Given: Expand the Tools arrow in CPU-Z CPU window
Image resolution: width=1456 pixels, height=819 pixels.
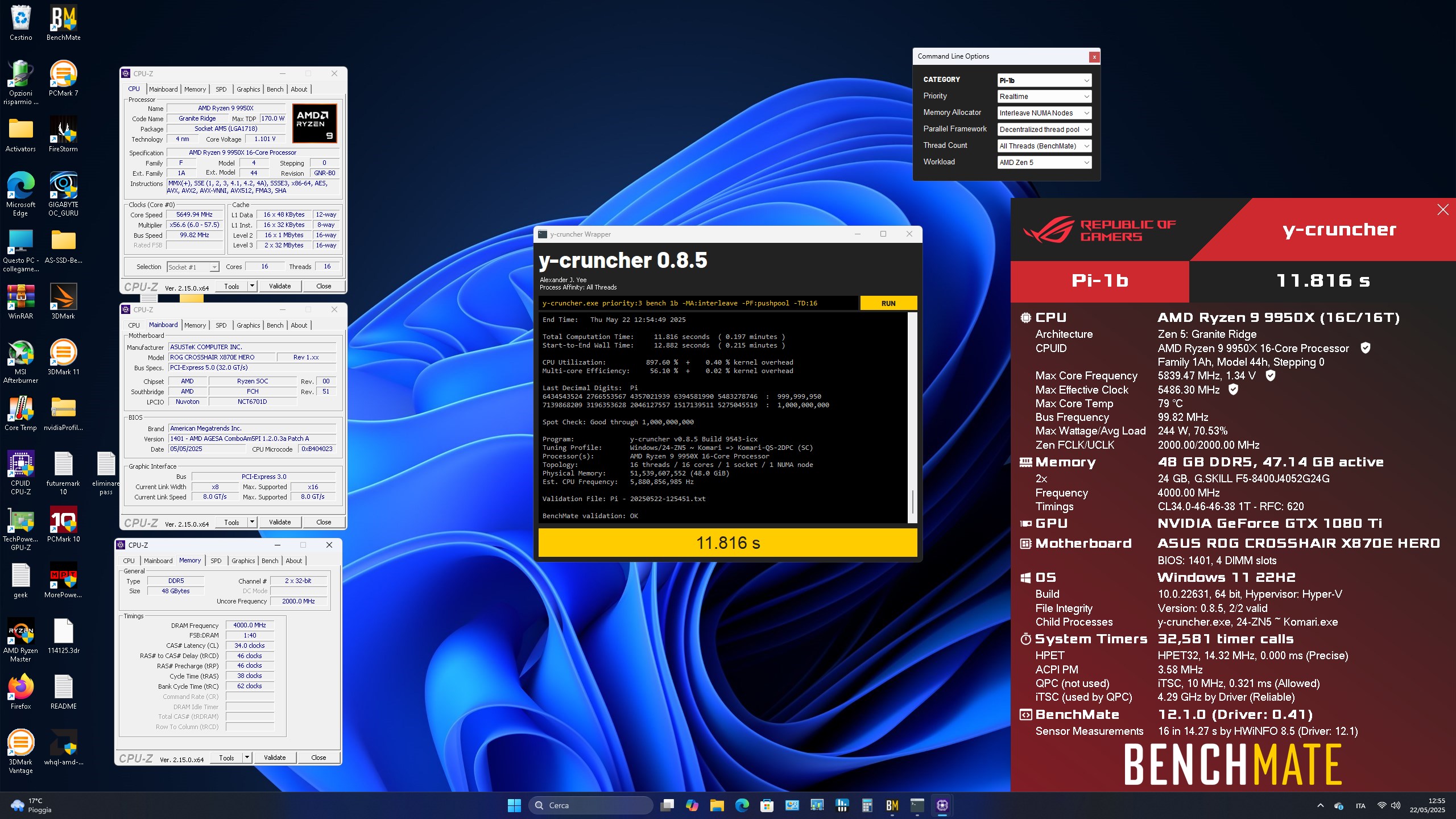Looking at the screenshot, I should 252,286.
